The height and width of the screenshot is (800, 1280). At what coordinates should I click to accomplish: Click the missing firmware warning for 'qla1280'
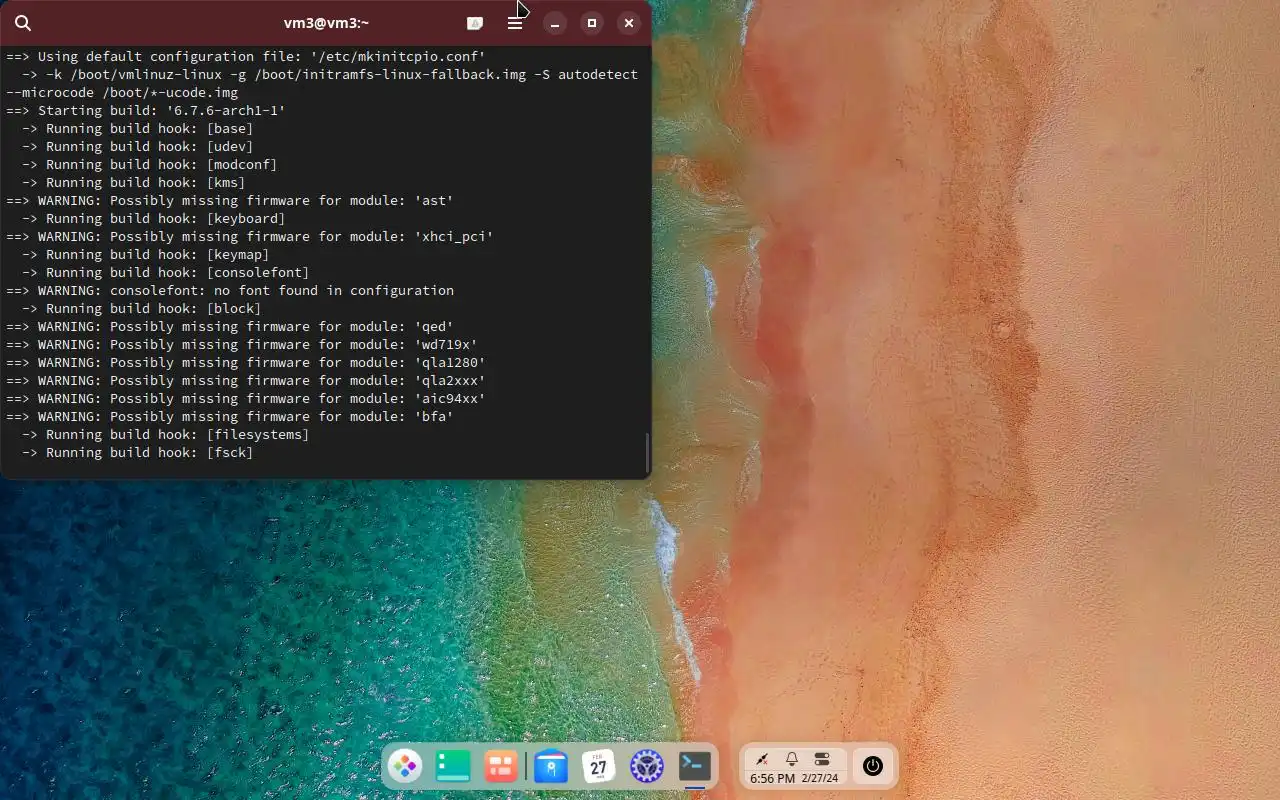point(246,363)
